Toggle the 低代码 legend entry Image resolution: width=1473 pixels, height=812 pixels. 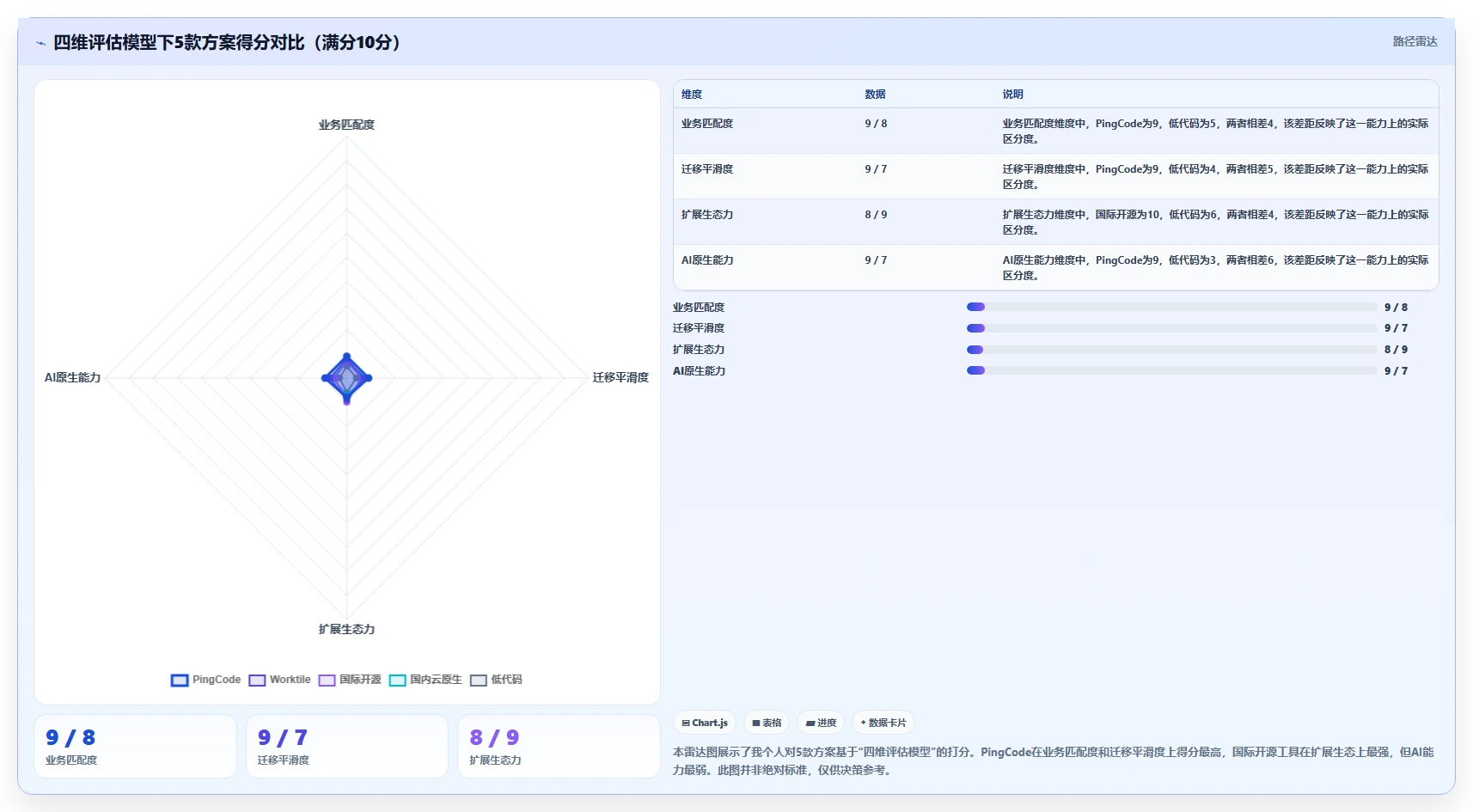(x=496, y=680)
